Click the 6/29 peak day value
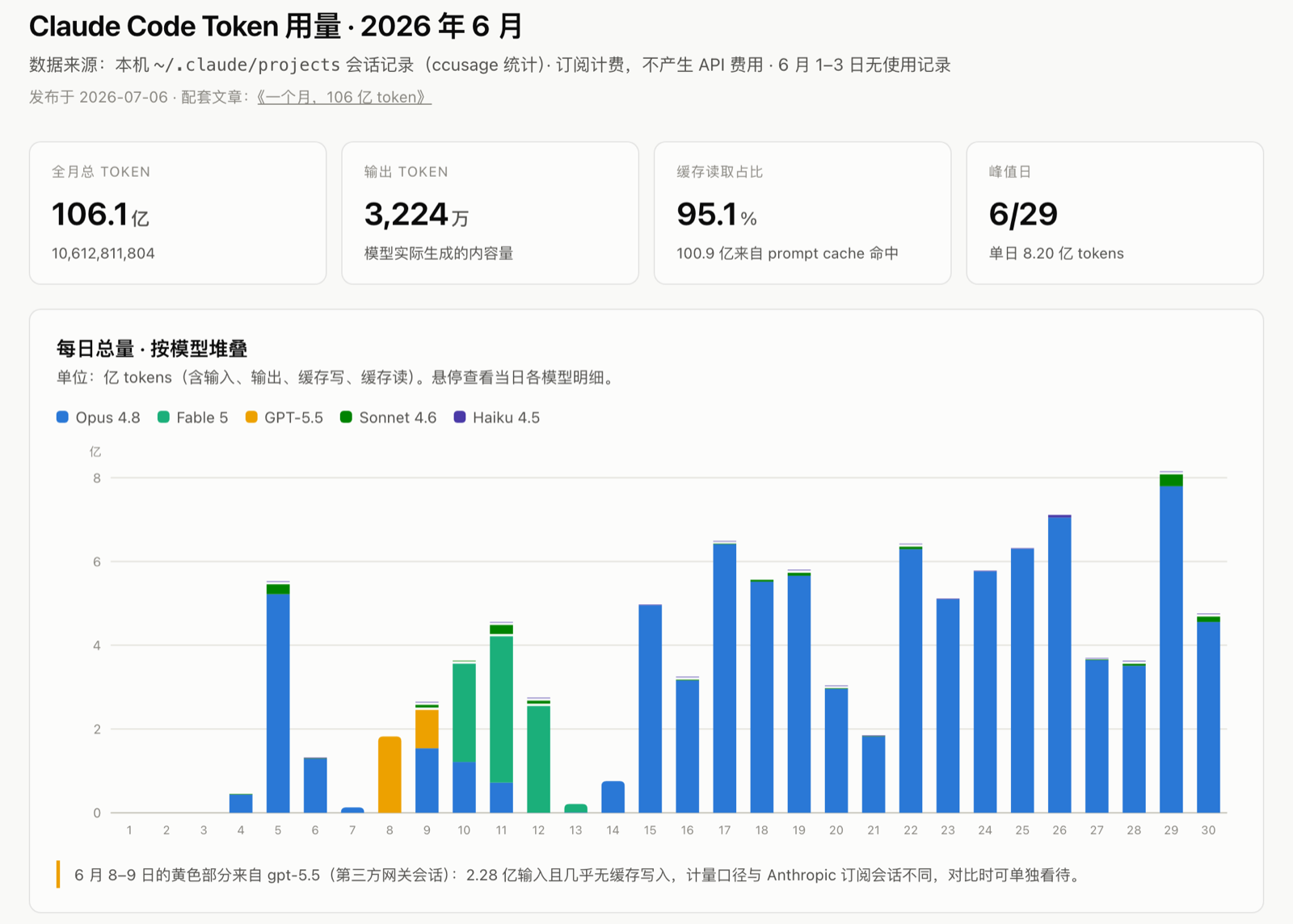The height and width of the screenshot is (924, 1293). (x=1023, y=215)
